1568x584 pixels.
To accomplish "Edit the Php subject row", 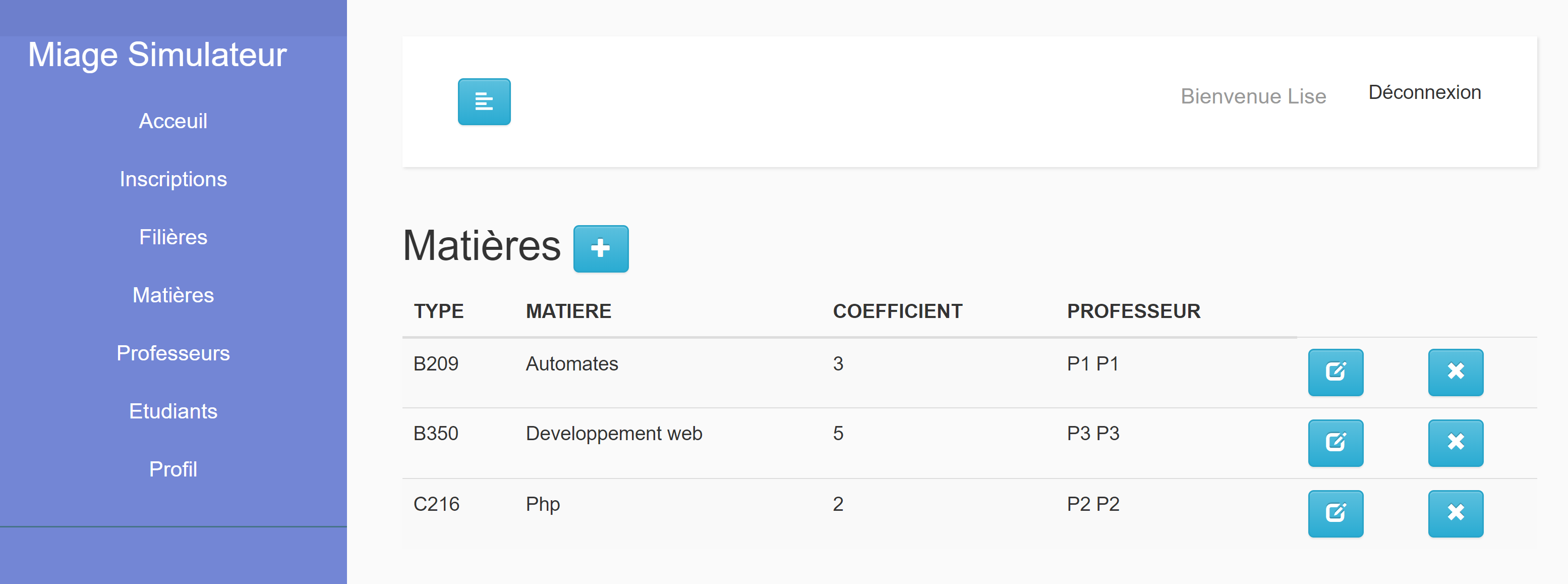I will 1335,513.
